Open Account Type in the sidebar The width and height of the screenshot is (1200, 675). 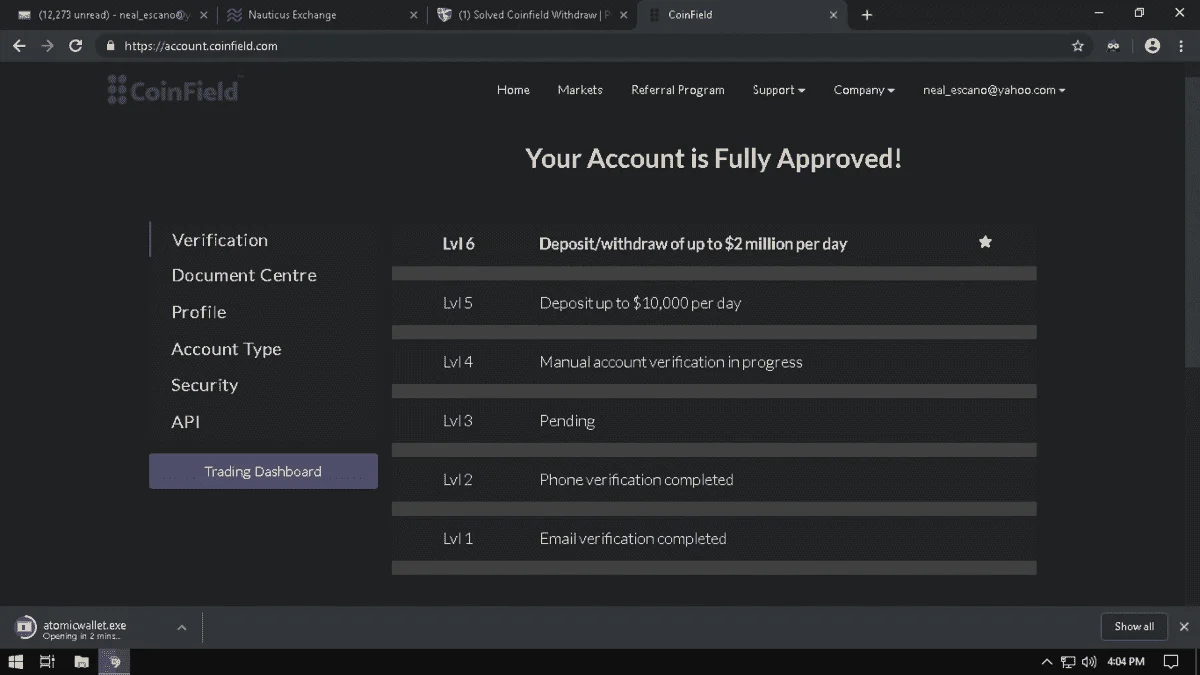pos(226,349)
